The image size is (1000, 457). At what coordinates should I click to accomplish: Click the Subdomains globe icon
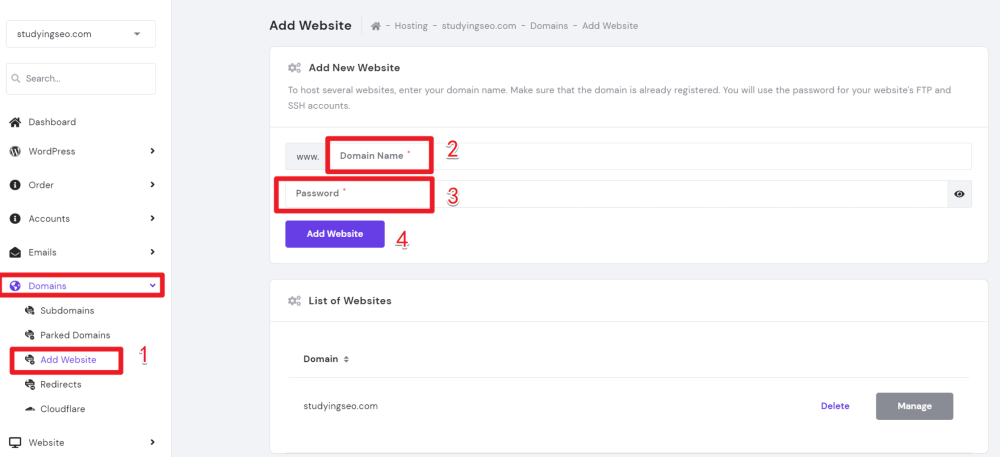point(29,311)
